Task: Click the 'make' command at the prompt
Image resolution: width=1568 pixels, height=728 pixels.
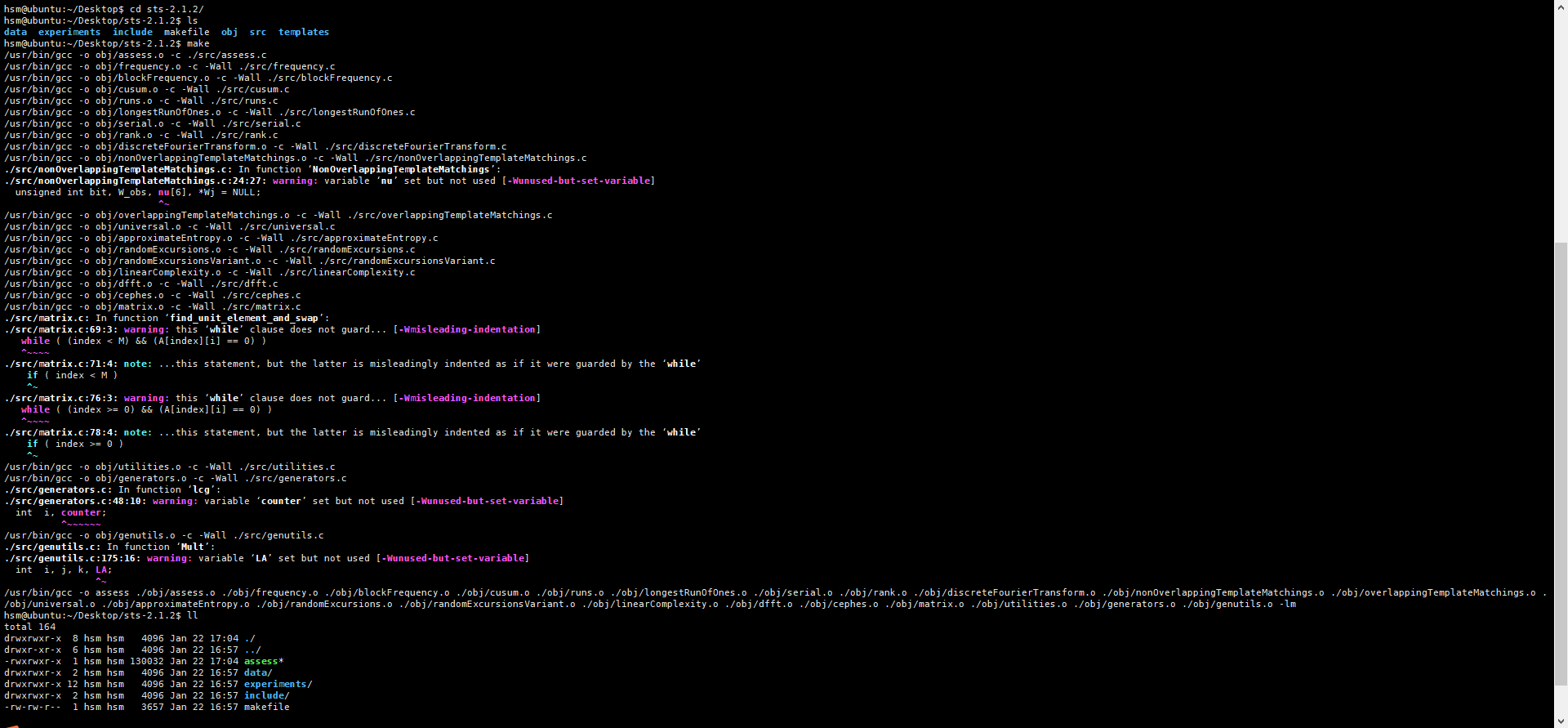Action: coord(198,43)
